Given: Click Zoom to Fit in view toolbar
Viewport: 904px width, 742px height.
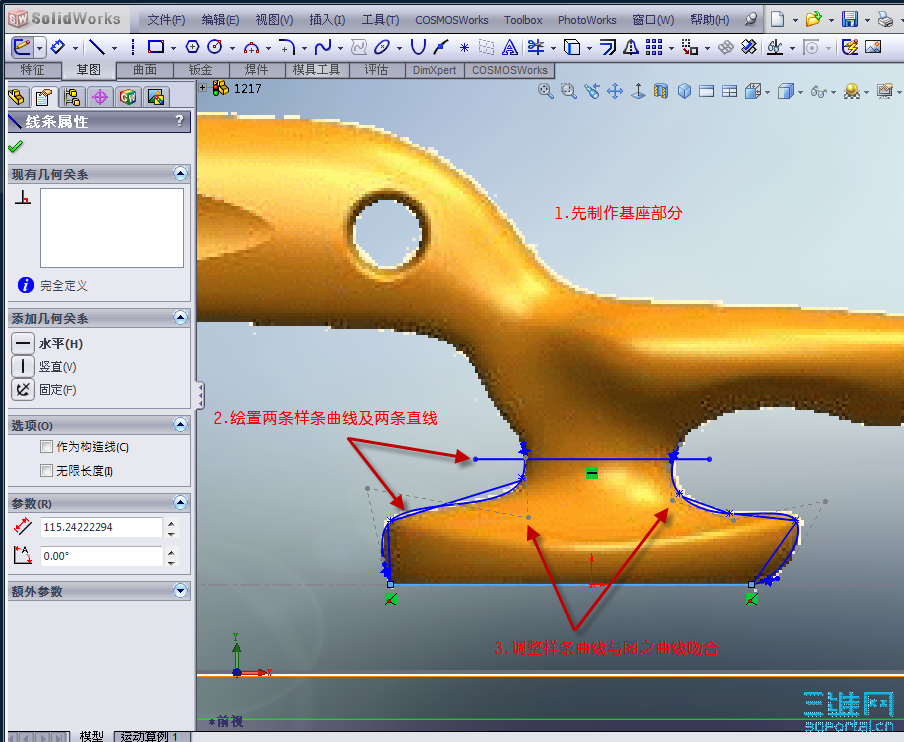Looking at the screenshot, I should tap(545, 91).
